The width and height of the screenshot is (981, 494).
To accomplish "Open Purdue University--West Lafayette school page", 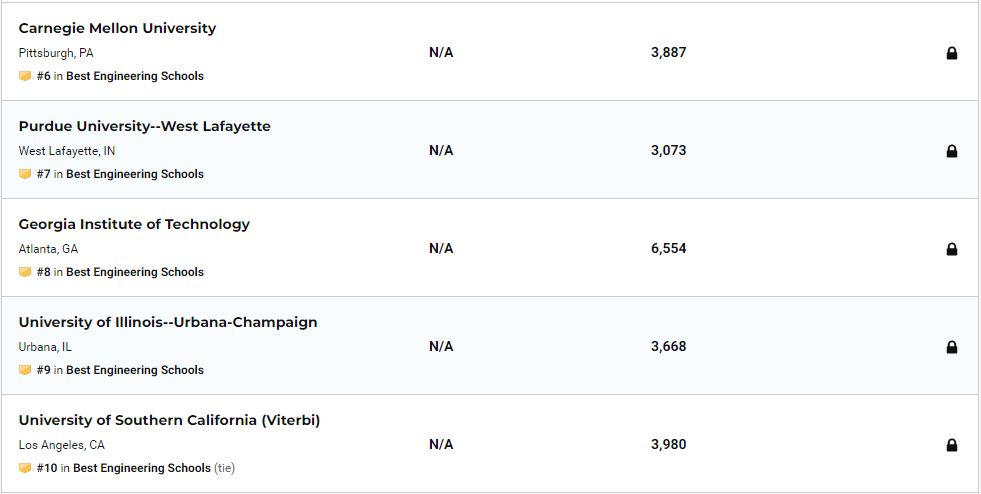I will [144, 126].
